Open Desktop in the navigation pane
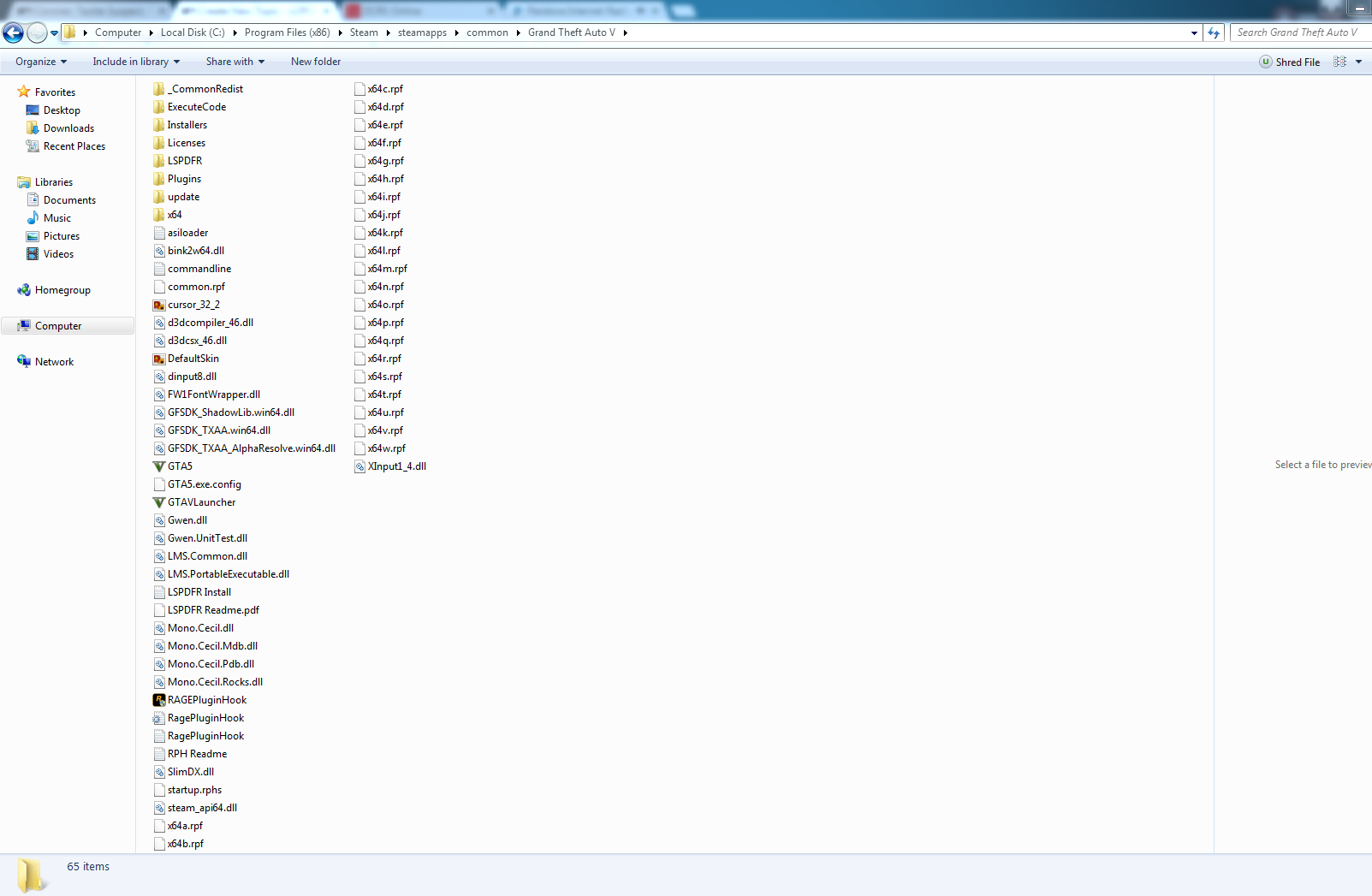This screenshot has height=896, width=1372. point(62,110)
